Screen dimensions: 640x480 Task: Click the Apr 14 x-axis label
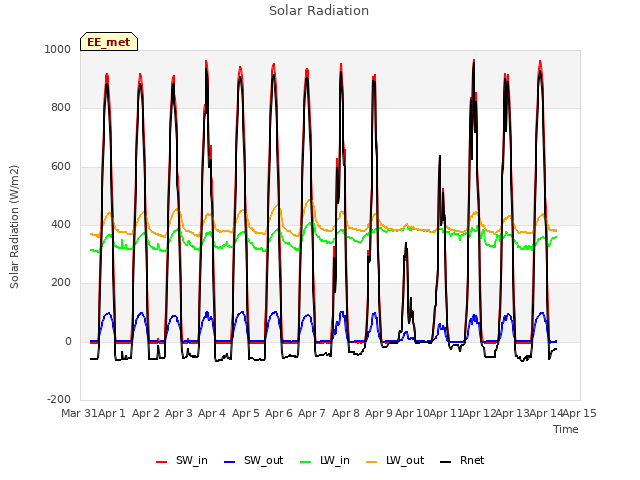pos(546,413)
